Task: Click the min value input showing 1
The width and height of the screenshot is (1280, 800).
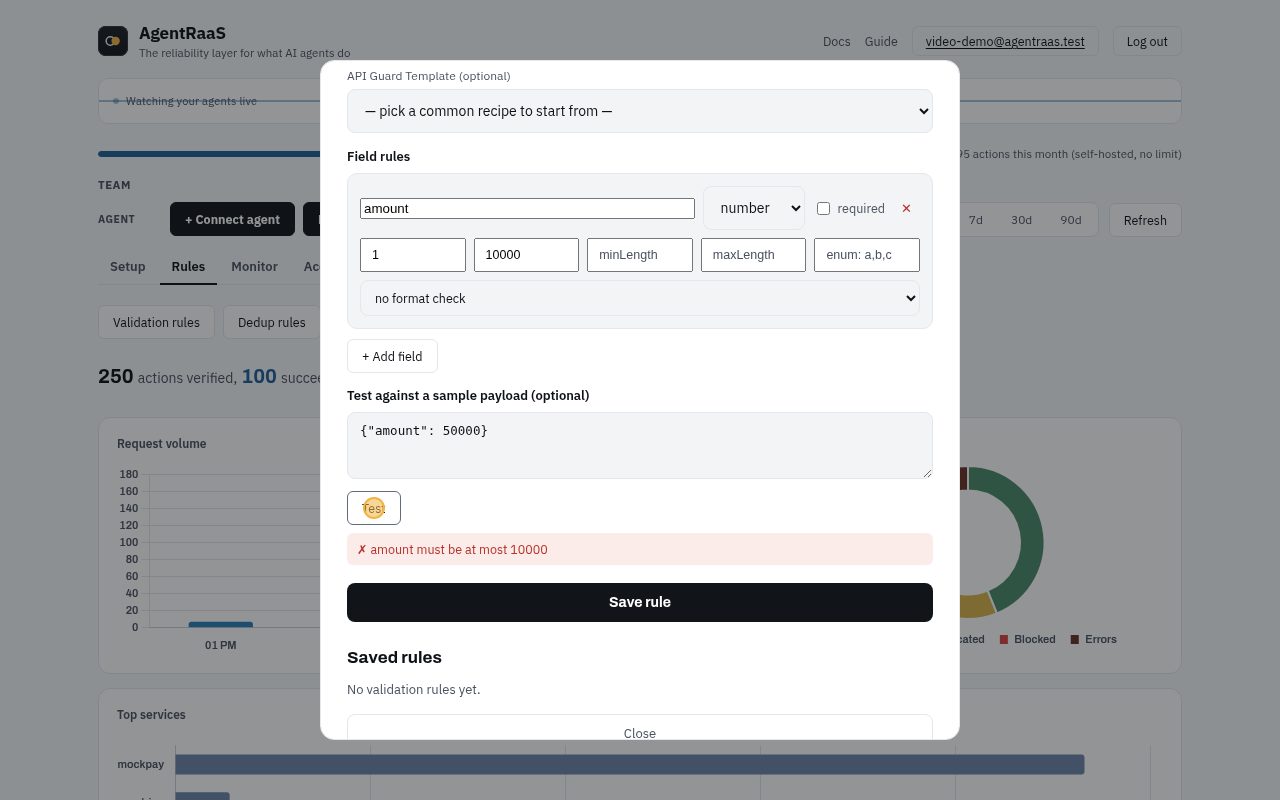Action: coord(413,255)
